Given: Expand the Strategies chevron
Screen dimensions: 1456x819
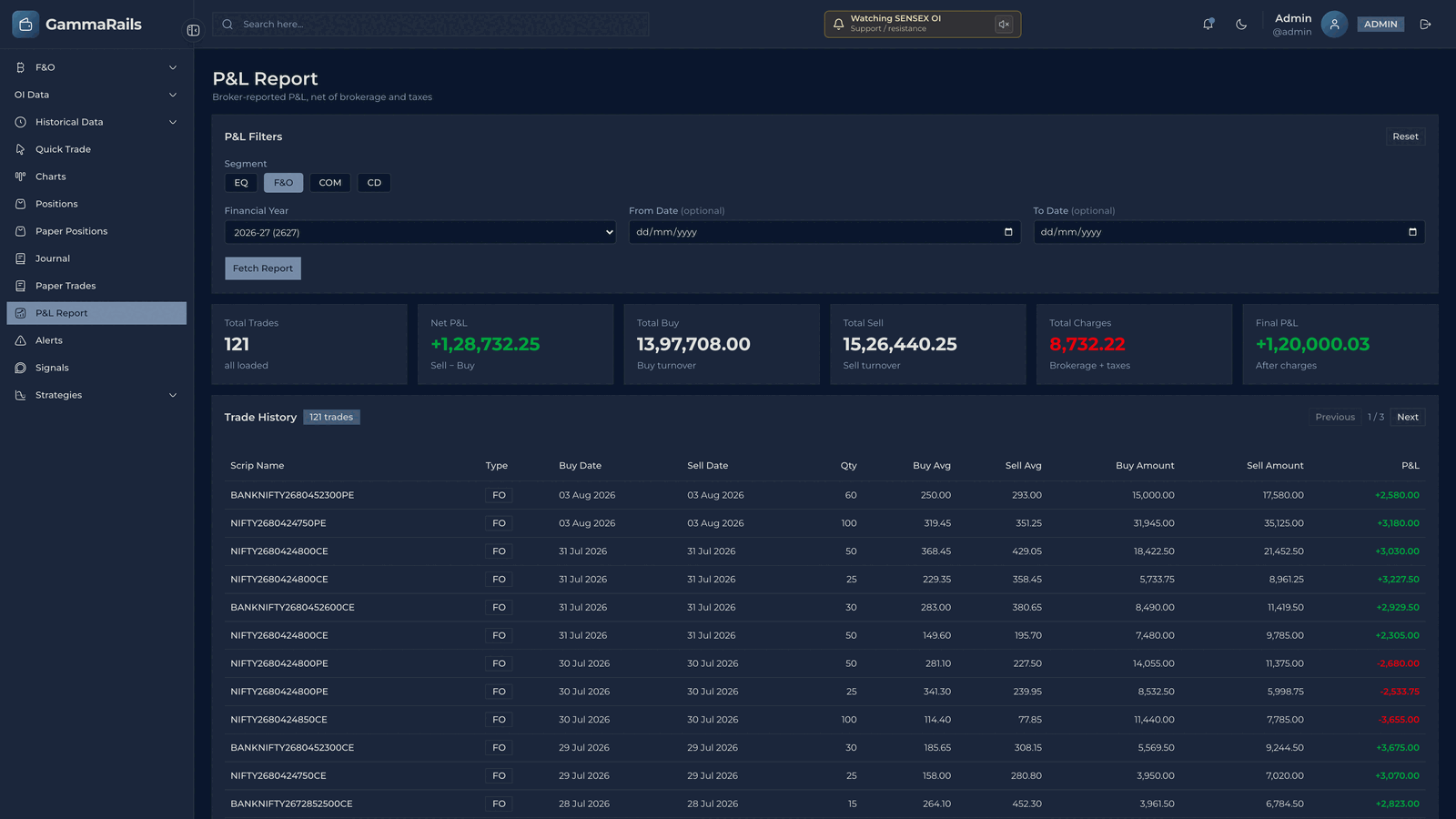Looking at the screenshot, I should click(x=173, y=395).
